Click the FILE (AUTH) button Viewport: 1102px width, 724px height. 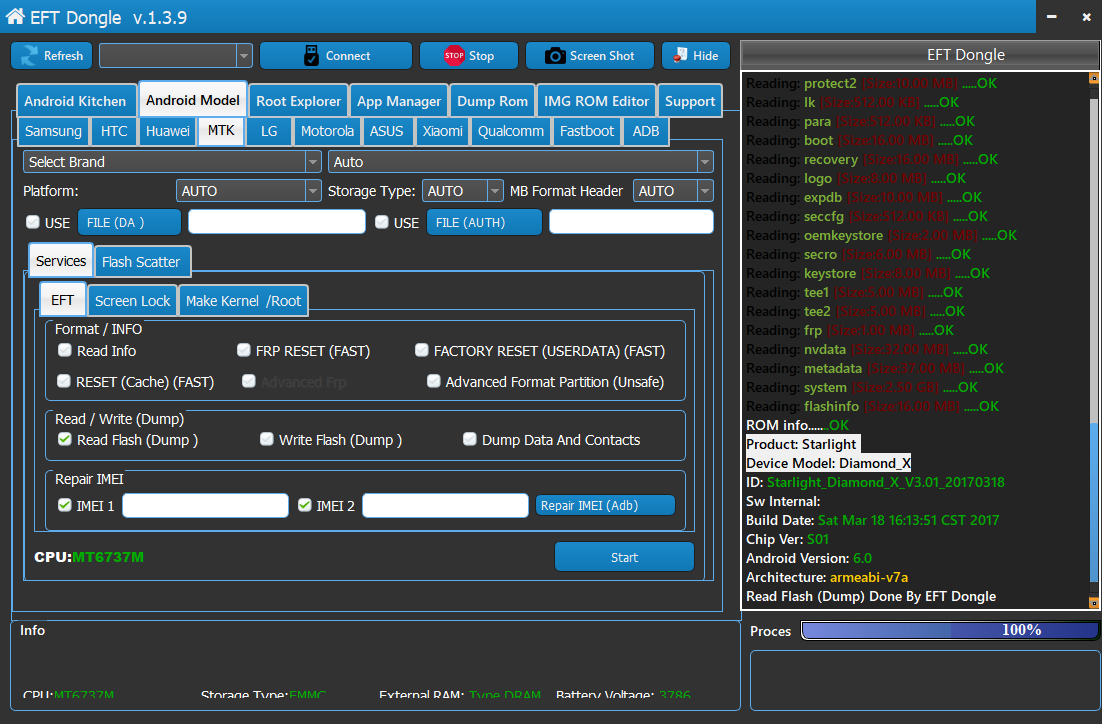484,222
